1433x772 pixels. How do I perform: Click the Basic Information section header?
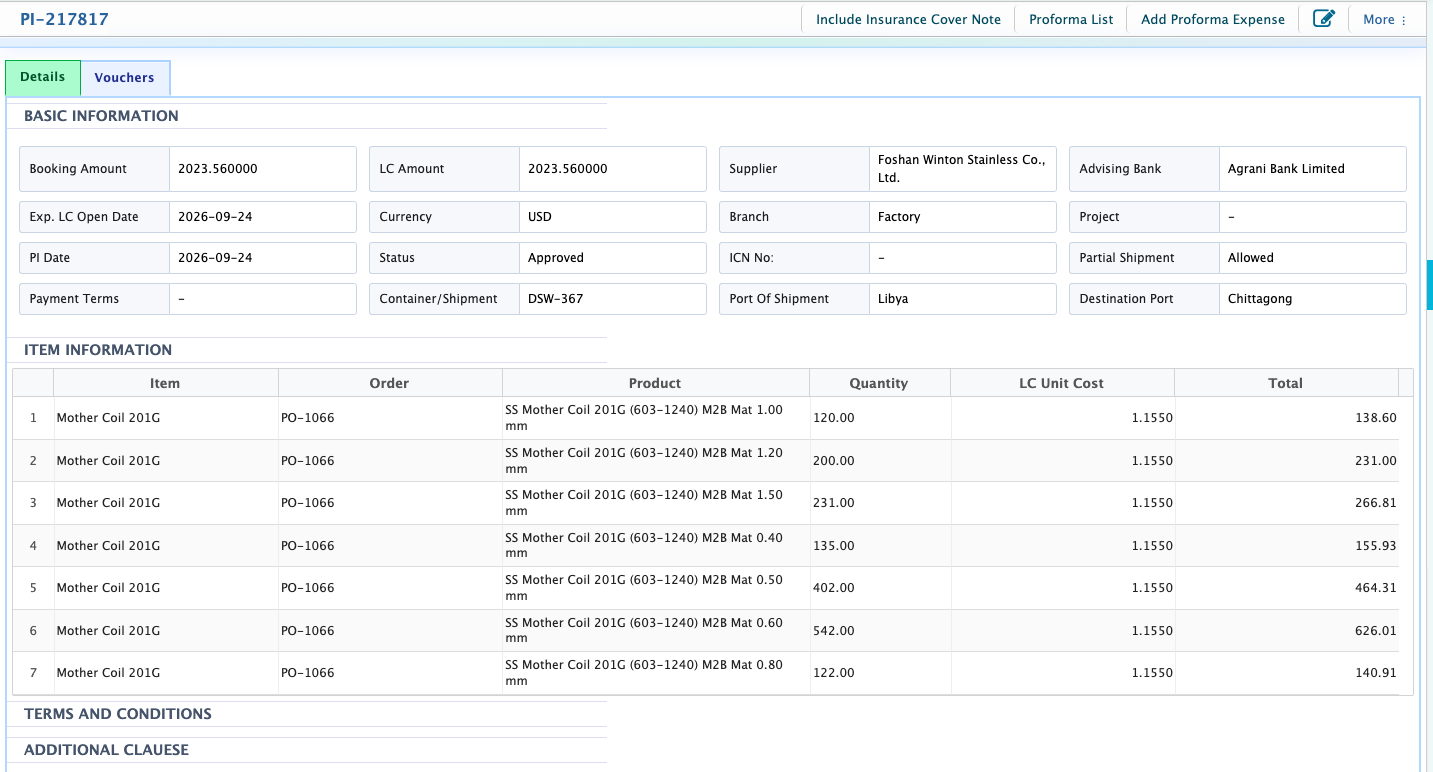pos(101,116)
